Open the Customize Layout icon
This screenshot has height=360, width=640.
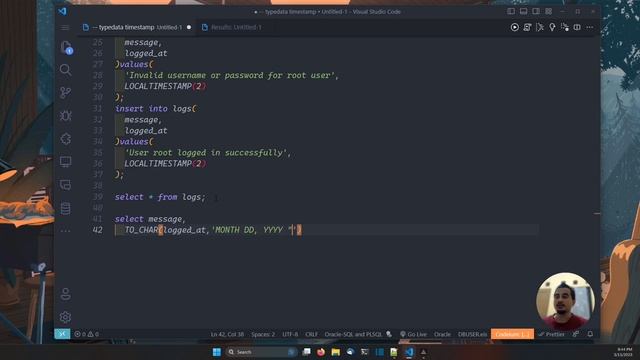pyautogui.click(x=549, y=11)
